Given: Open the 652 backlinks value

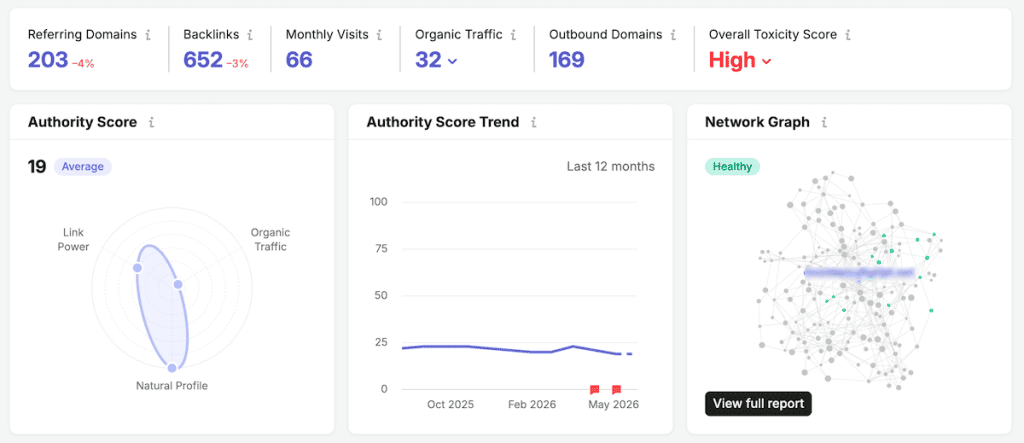Looking at the screenshot, I should click(203, 60).
